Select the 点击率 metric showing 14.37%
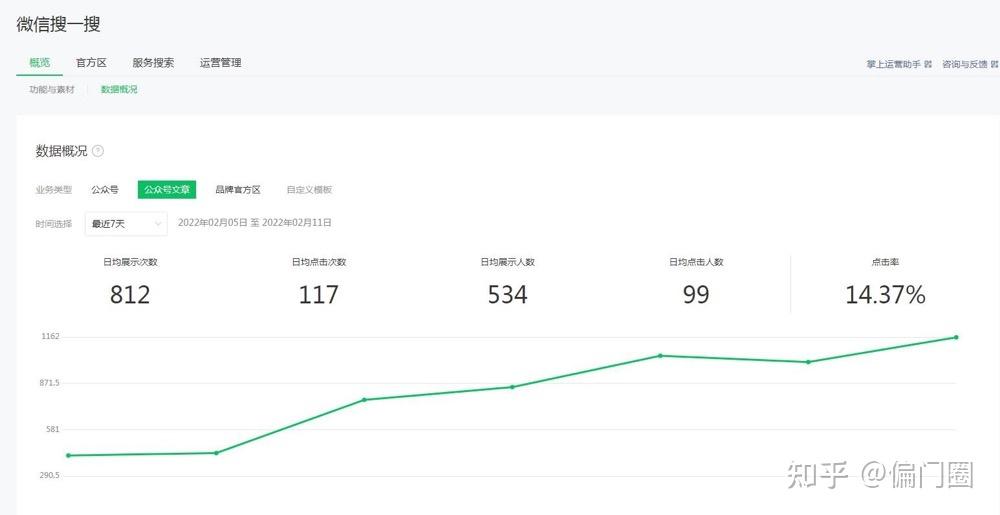Viewport: 1000px width, 515px height. click(885, 284)
